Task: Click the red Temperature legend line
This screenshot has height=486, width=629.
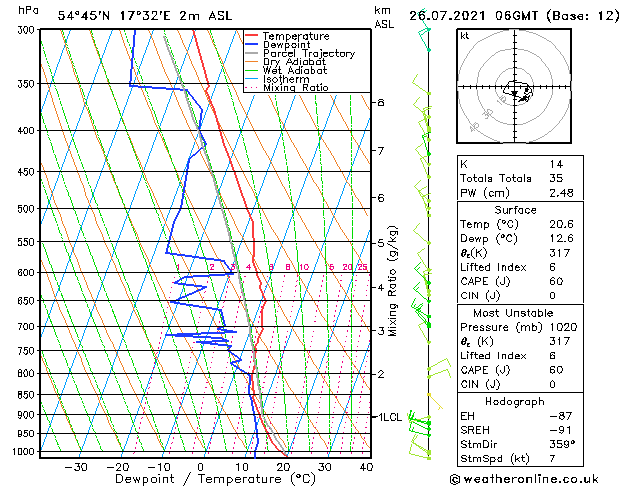Action: tap(255, 36)
